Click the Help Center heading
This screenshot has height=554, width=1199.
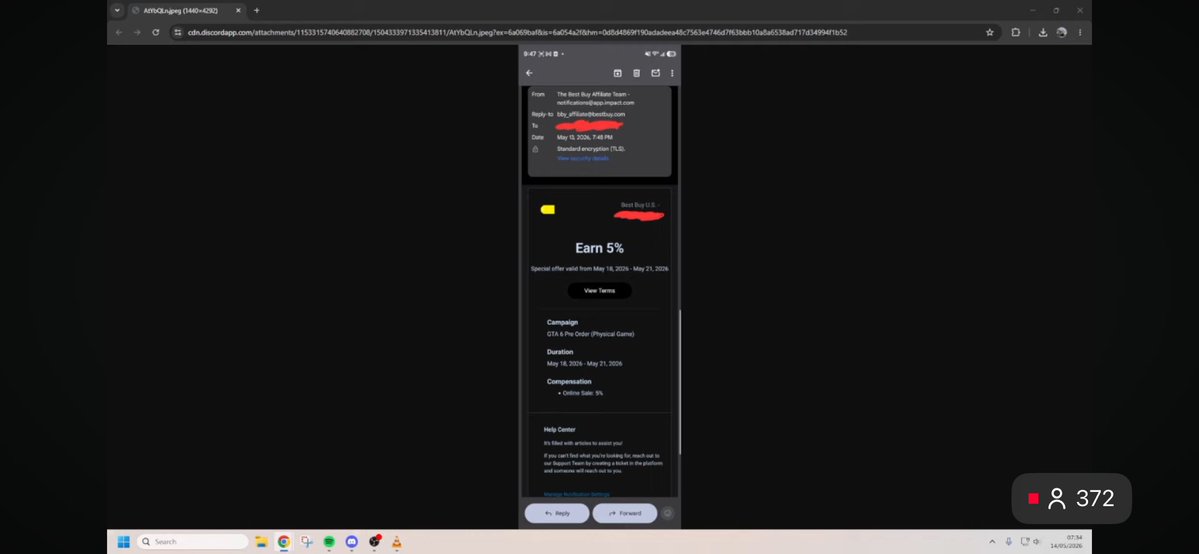point(560,430)
